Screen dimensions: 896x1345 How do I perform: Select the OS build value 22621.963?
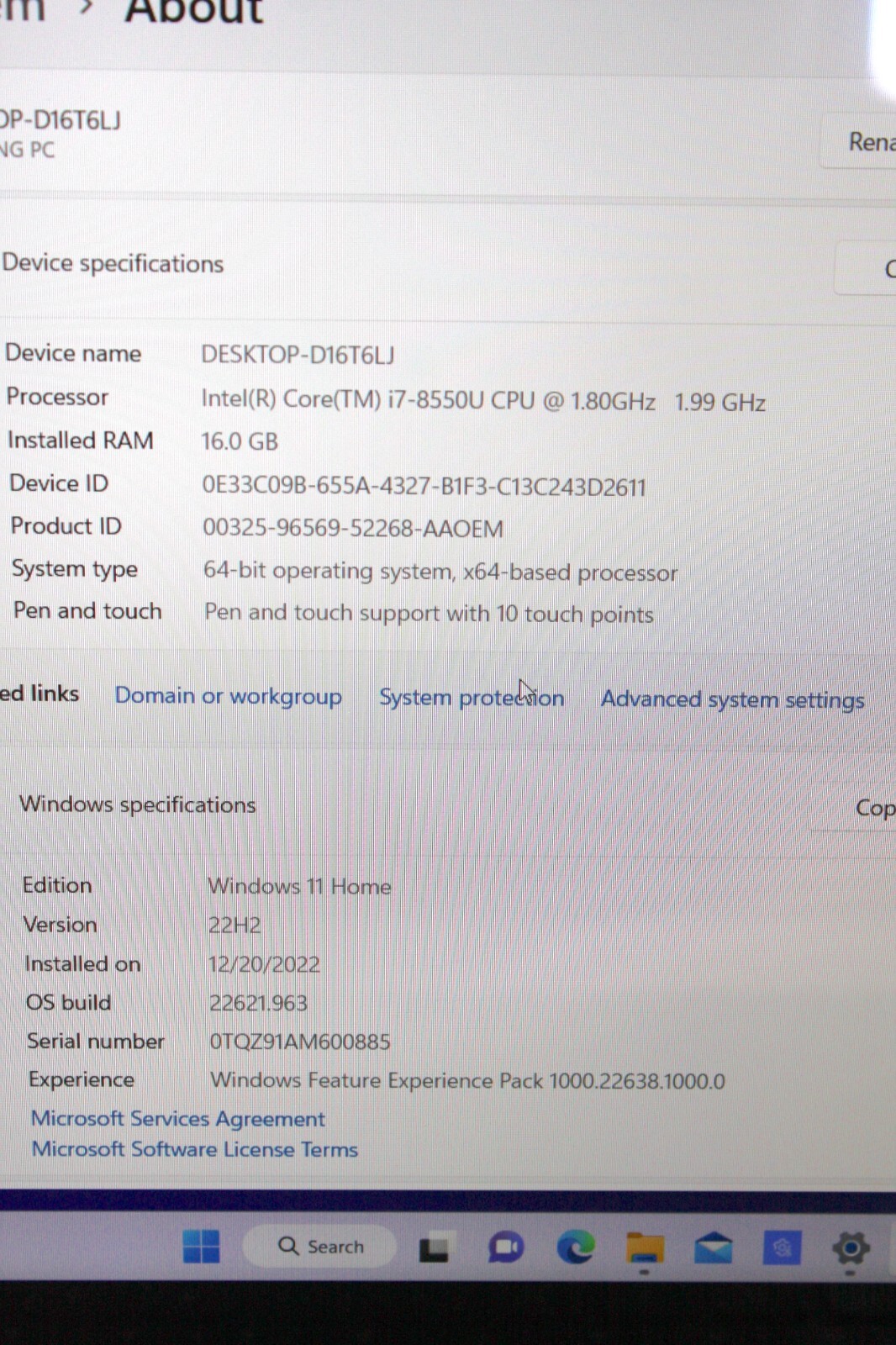[x=258, y=1003]
